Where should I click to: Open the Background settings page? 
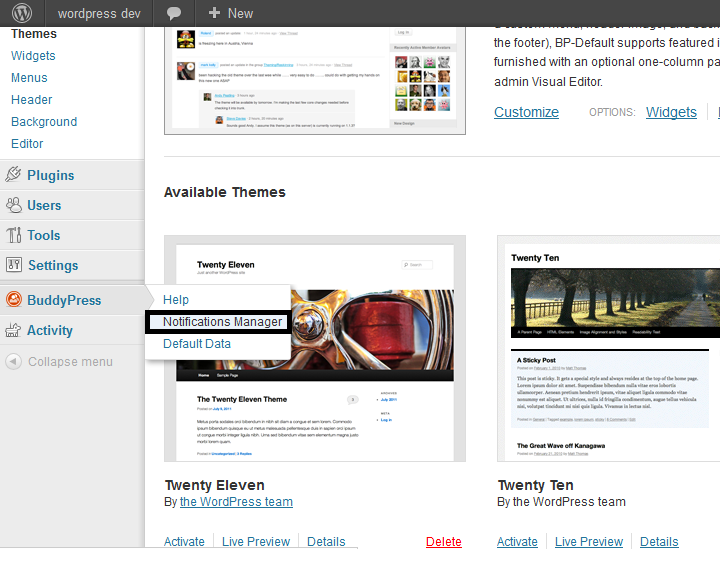[44, 122]
